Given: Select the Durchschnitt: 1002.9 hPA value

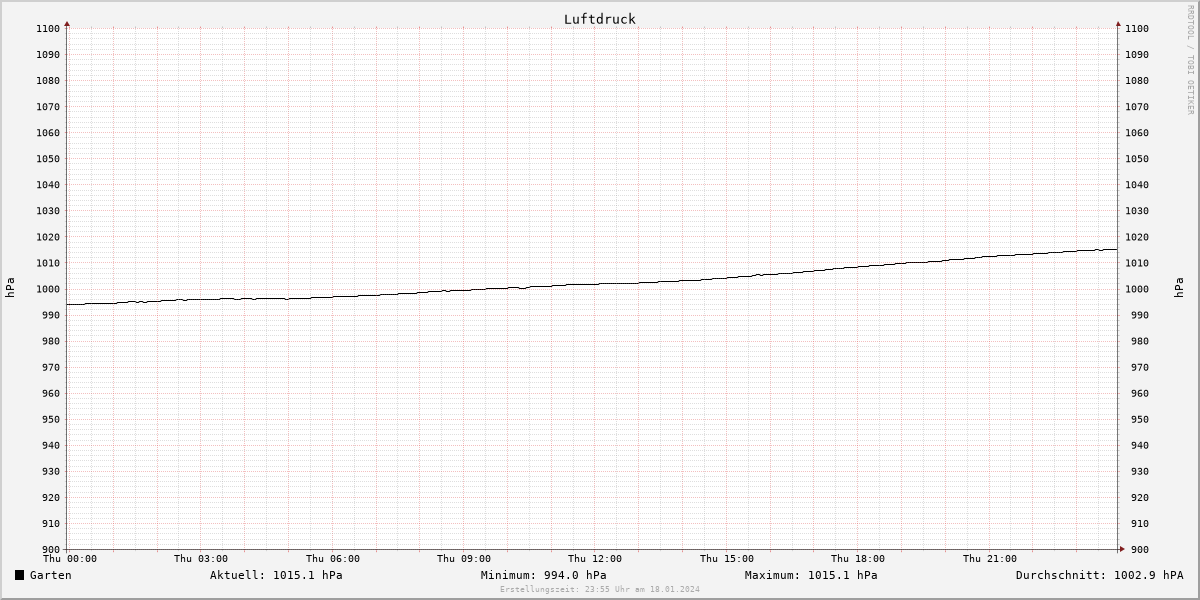Looking at the screenshot, I should pyautogui.click(x=1099, y=575).
